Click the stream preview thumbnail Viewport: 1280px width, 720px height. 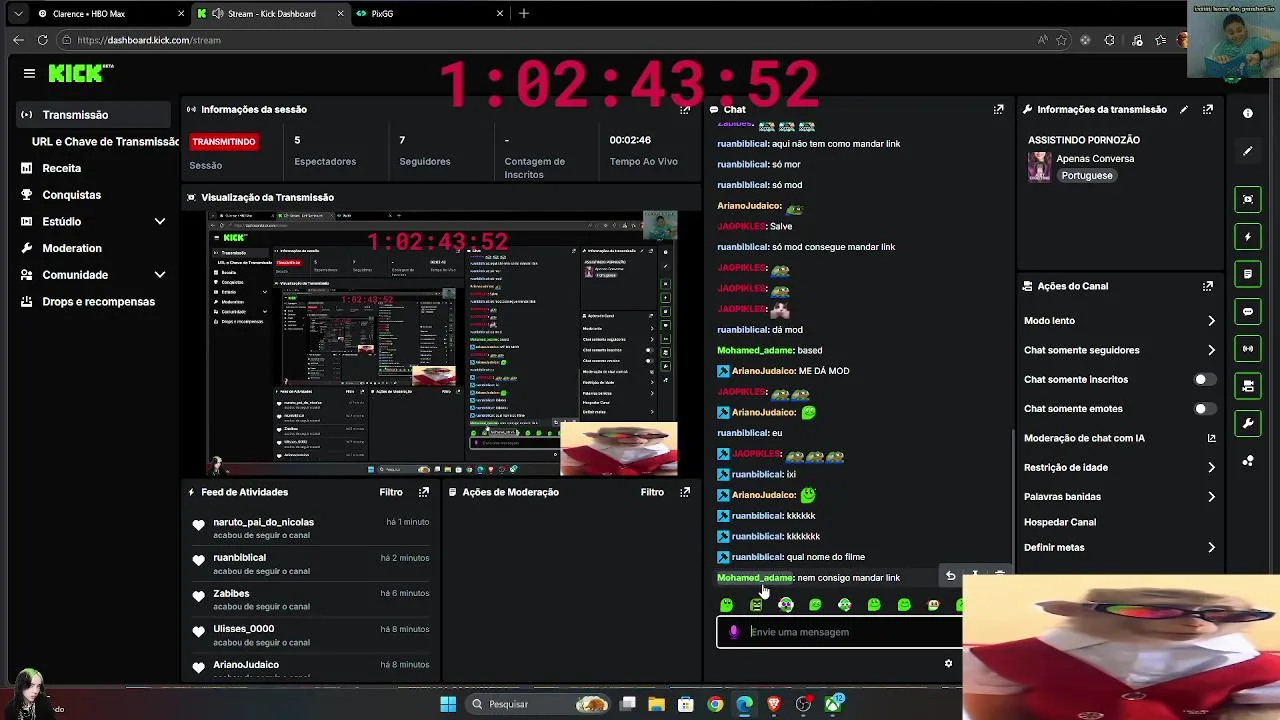pyautogui.click(x=442, y=343)
